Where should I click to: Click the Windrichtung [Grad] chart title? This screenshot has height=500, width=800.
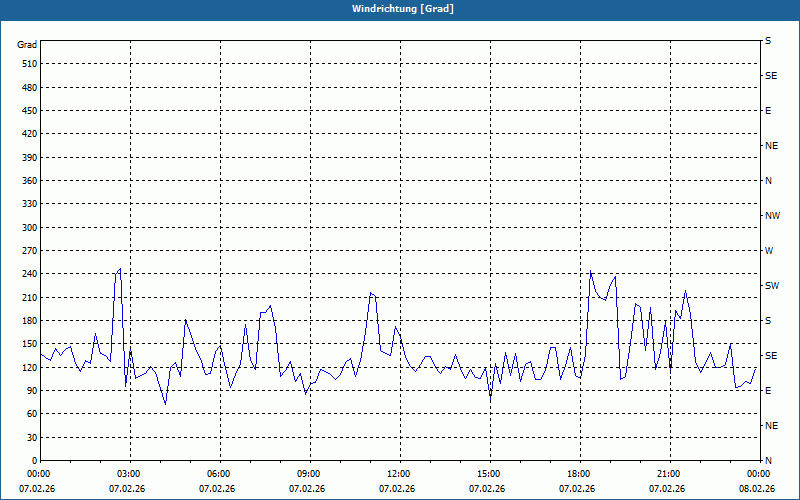399,9
